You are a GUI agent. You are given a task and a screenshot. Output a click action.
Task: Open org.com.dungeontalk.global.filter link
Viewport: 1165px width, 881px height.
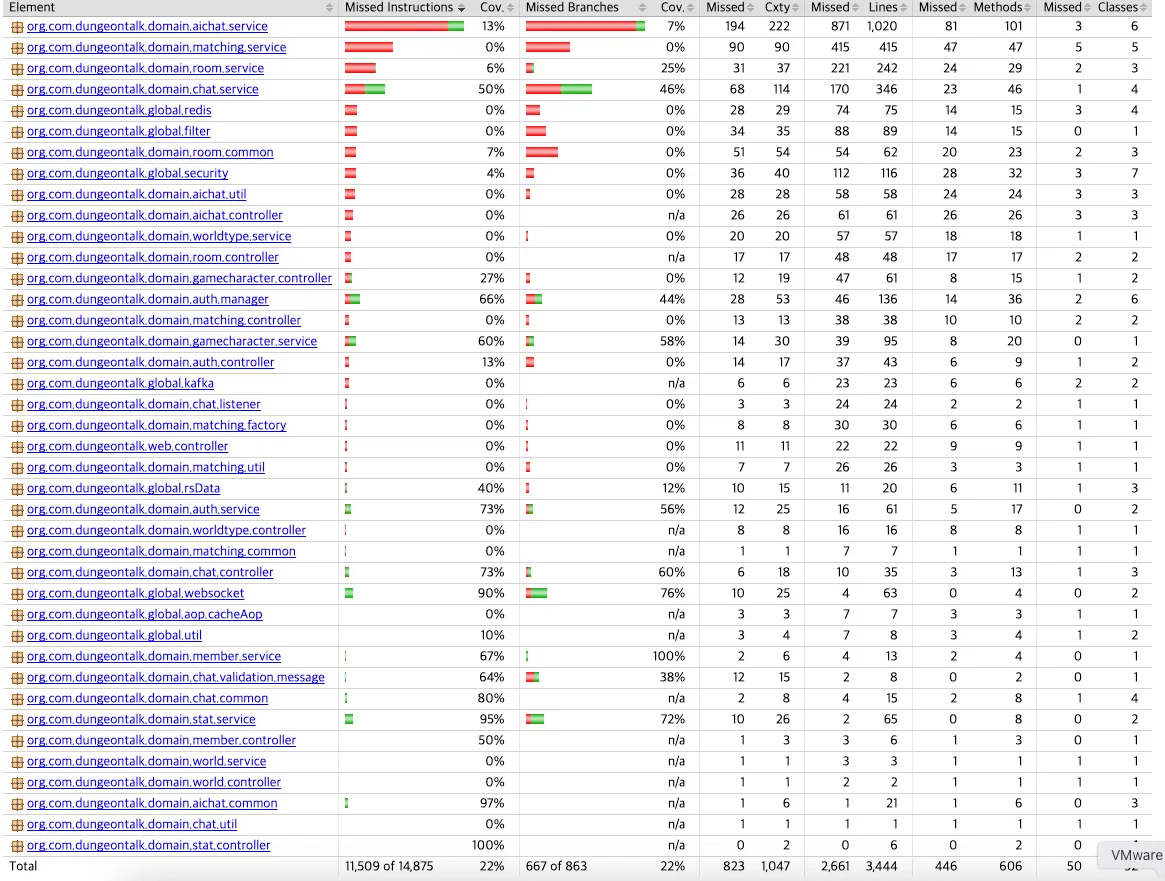pyautogui.click(x=118, y=131)
